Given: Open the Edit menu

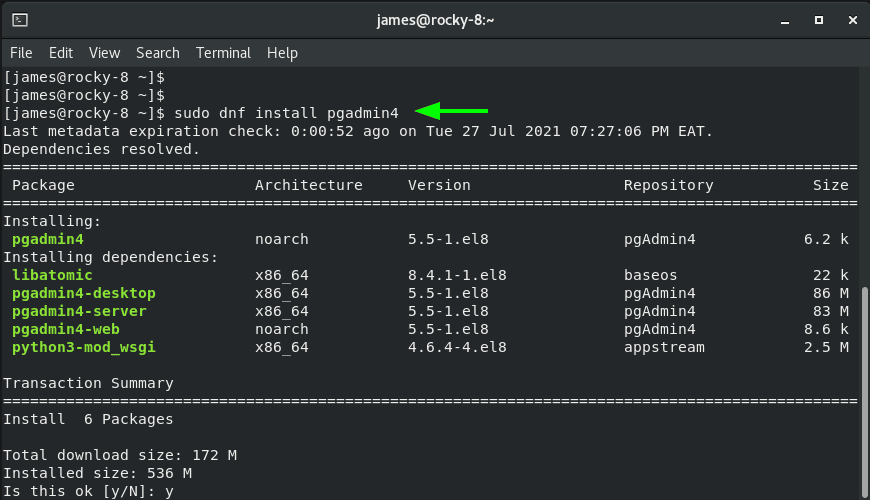Looking at the screenshot, I should pos(60,53).
